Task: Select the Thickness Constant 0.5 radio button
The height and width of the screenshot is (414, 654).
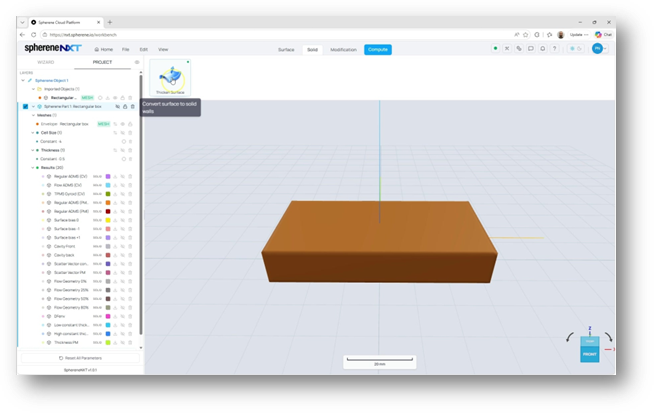Action: 123,159
